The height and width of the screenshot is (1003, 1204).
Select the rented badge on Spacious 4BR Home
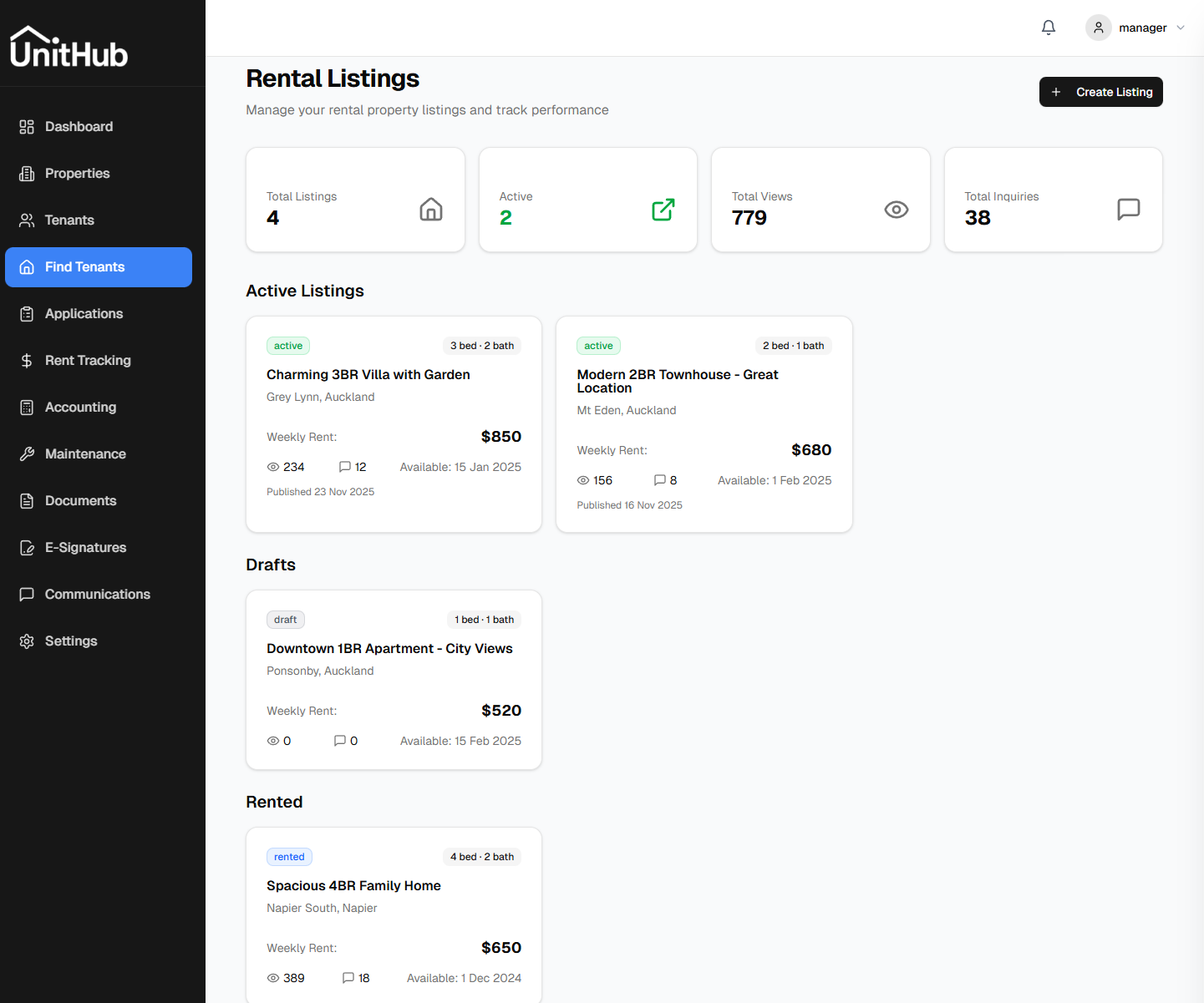pos(289,856)
